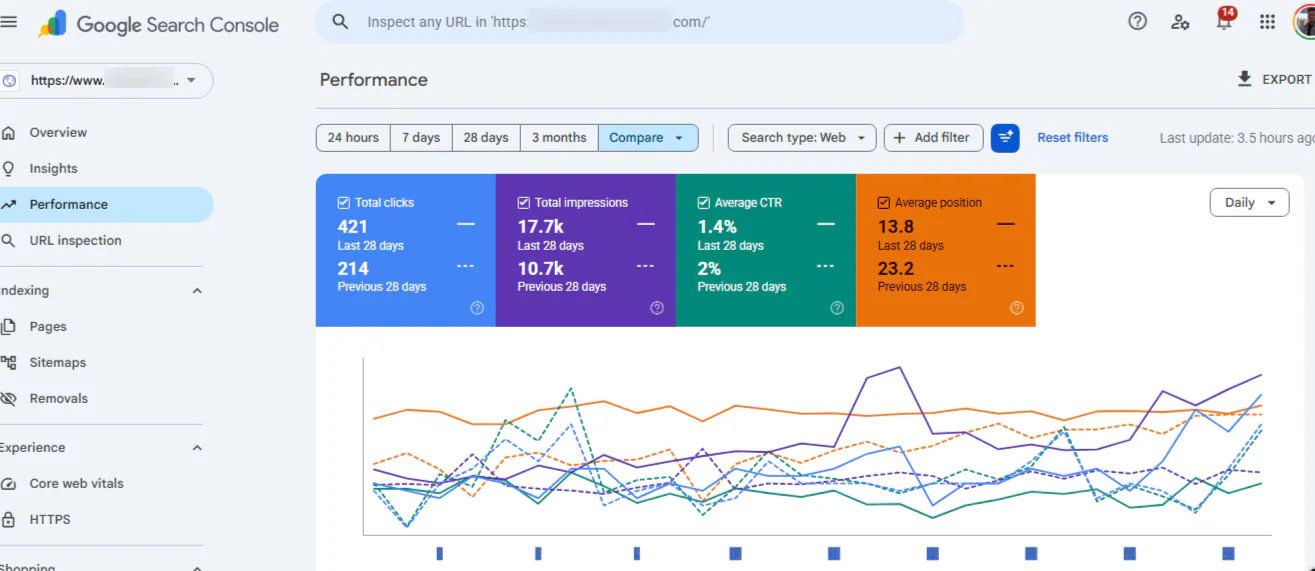Open the Compare date range dropdown
Viewport: 1315px width, 571px height.
pyautogui.click(x=648, y=138)
